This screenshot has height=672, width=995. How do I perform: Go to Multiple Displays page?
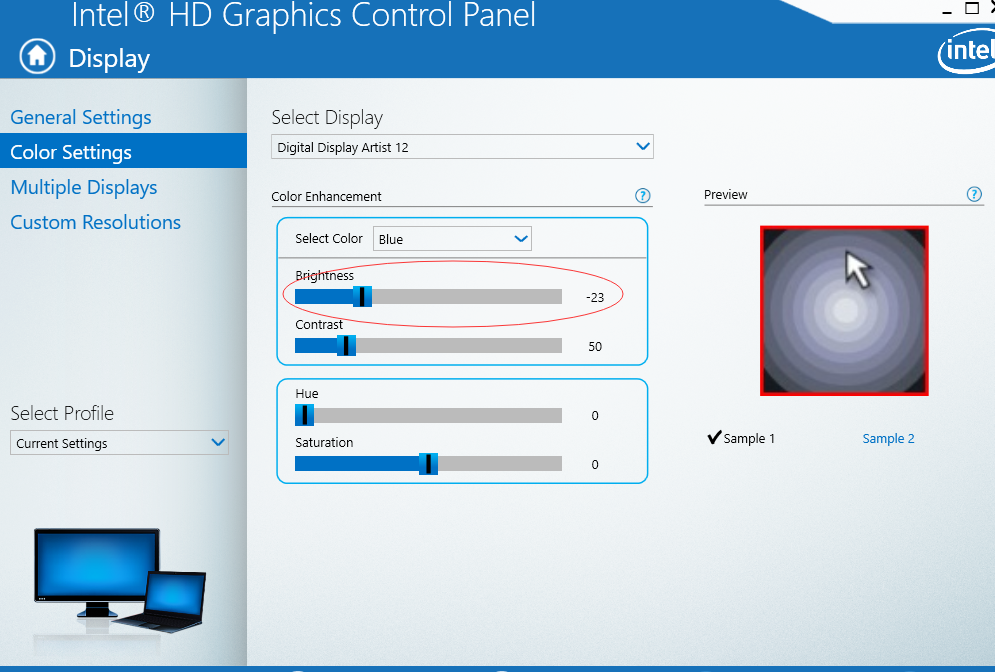tap(84, 187)
